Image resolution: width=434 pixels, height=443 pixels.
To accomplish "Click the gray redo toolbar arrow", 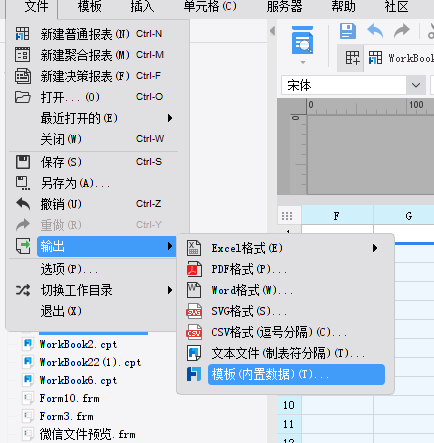I will [402, 31].
